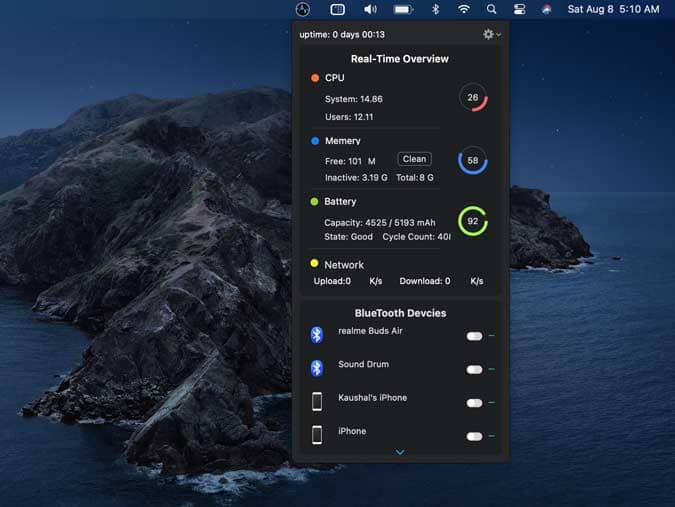Click the State: Good text
The width and height of the screenshot is (675, 507).
[x=348, y=237]
